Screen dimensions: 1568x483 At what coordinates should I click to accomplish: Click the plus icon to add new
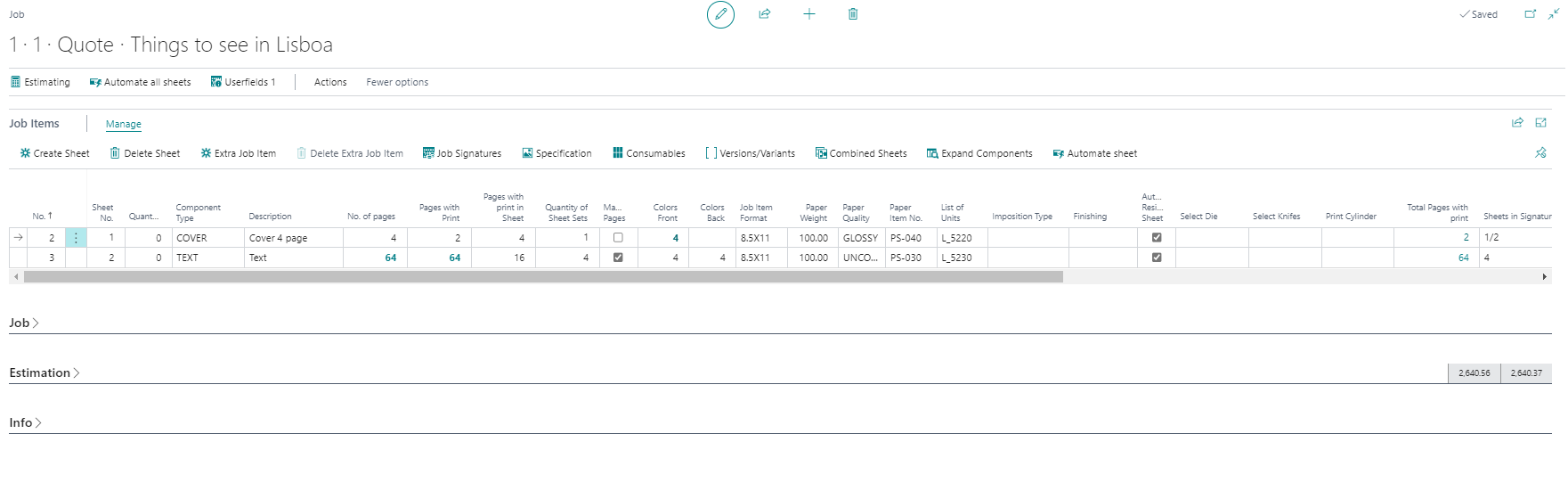808,14
